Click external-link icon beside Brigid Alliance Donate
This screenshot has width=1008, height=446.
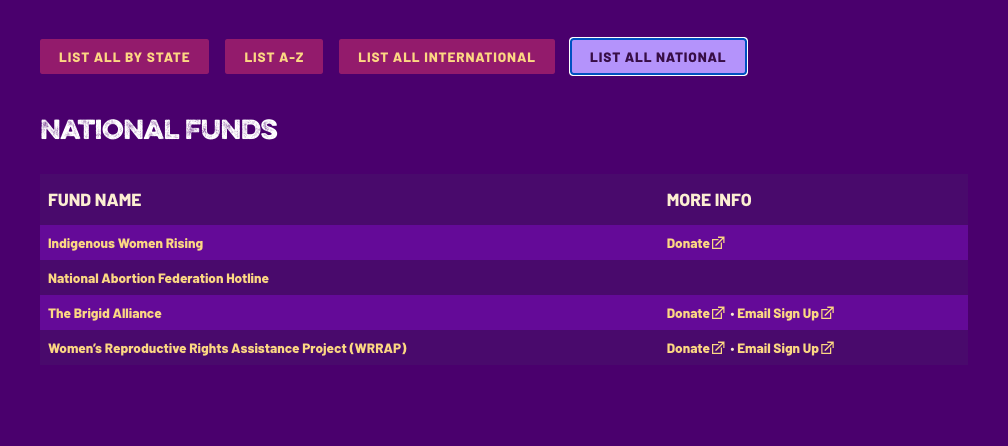[718, 313]
